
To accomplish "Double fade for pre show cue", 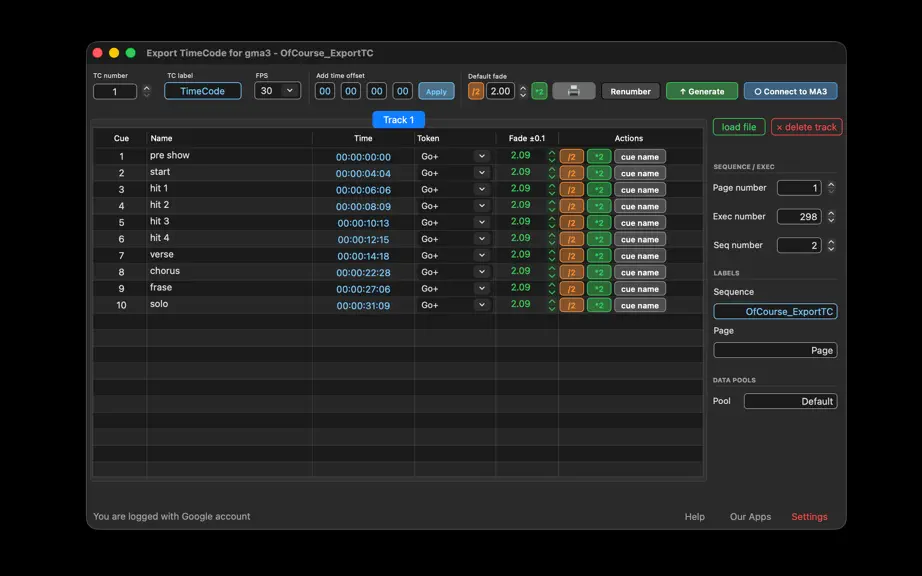I will (x=599, y=157).
